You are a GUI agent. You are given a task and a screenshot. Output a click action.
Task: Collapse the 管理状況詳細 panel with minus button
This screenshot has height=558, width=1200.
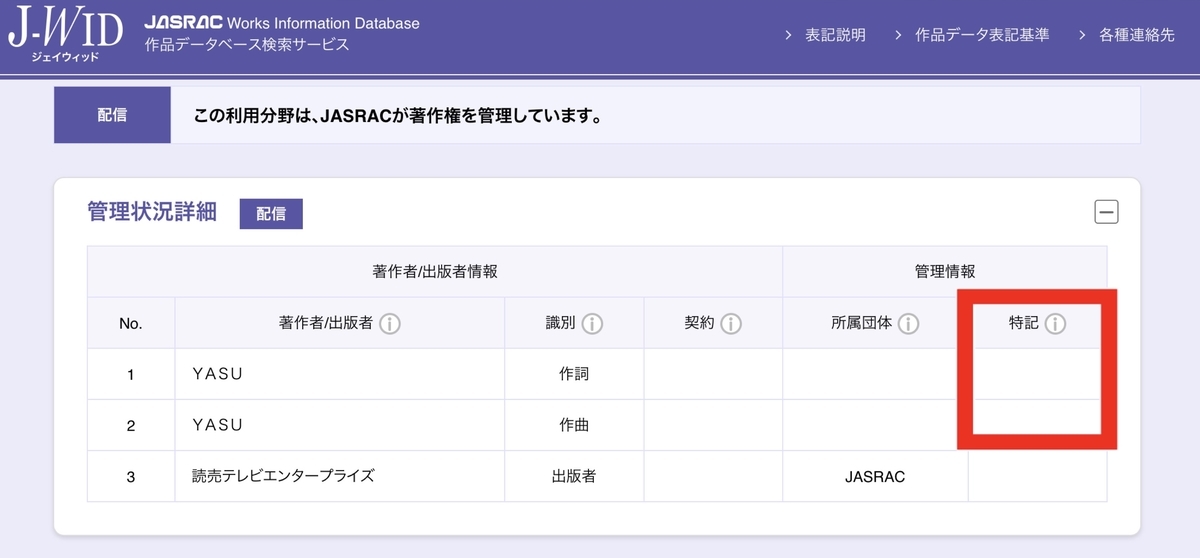(1106, 212)
